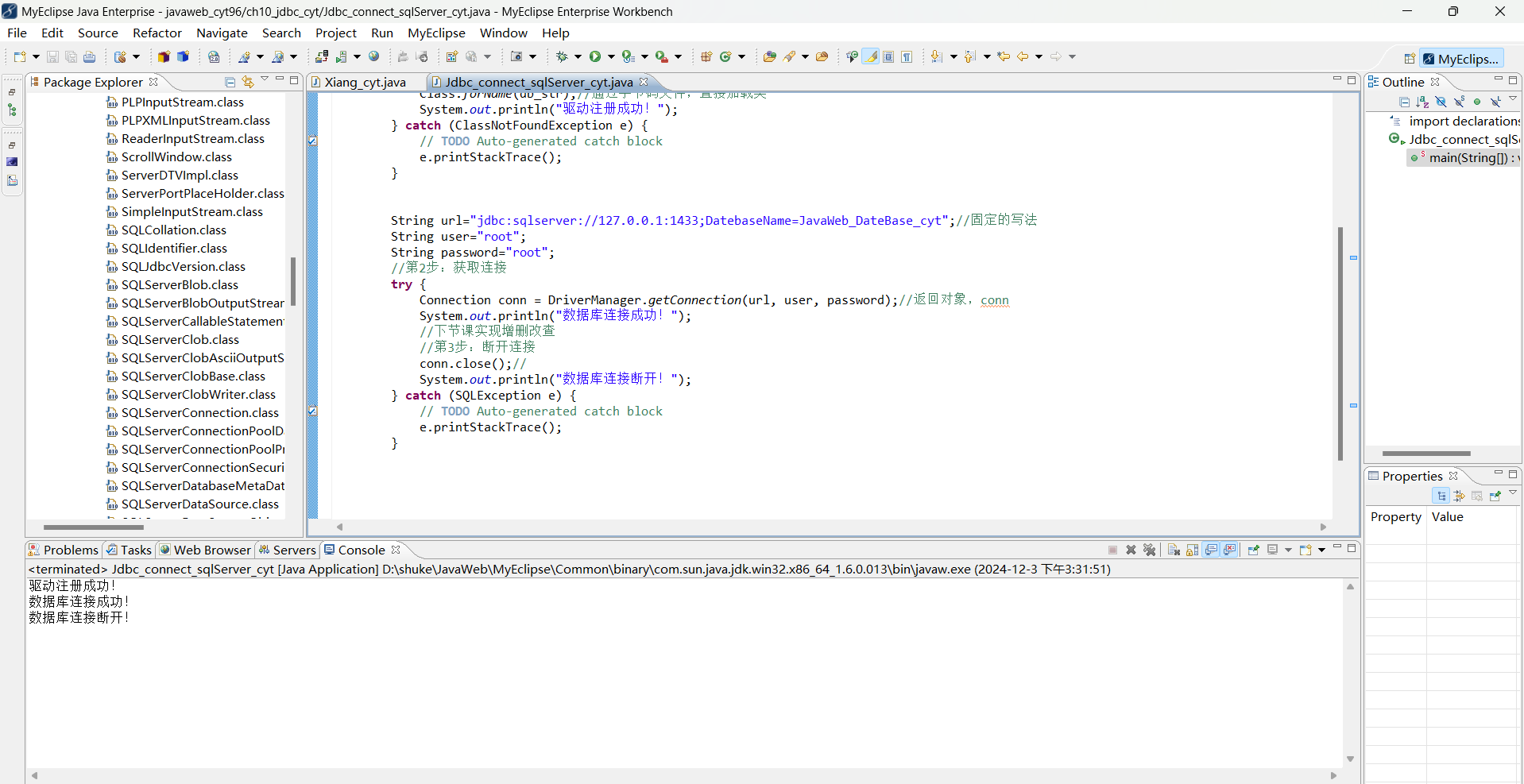
Task: Click the New file wizard icon
Action: tap(20, 57)
